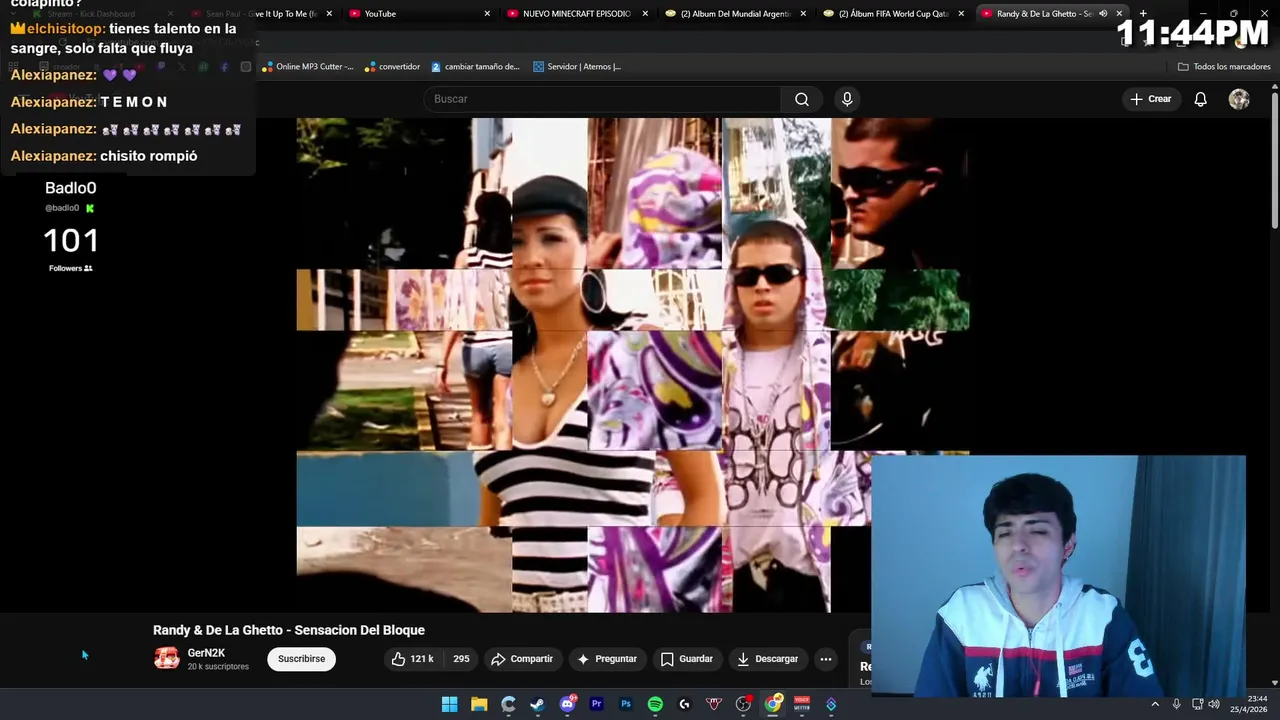Open GerN2K channel avatar
This screenshot has height=720, width=1280.
click(166, 658)
